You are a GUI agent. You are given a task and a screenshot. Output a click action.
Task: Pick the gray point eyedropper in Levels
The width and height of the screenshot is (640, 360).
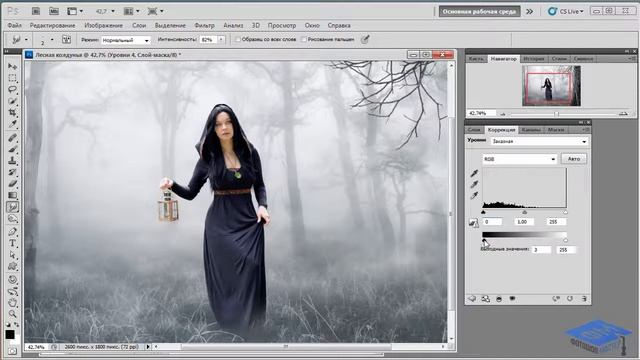(x=474, y=184)
